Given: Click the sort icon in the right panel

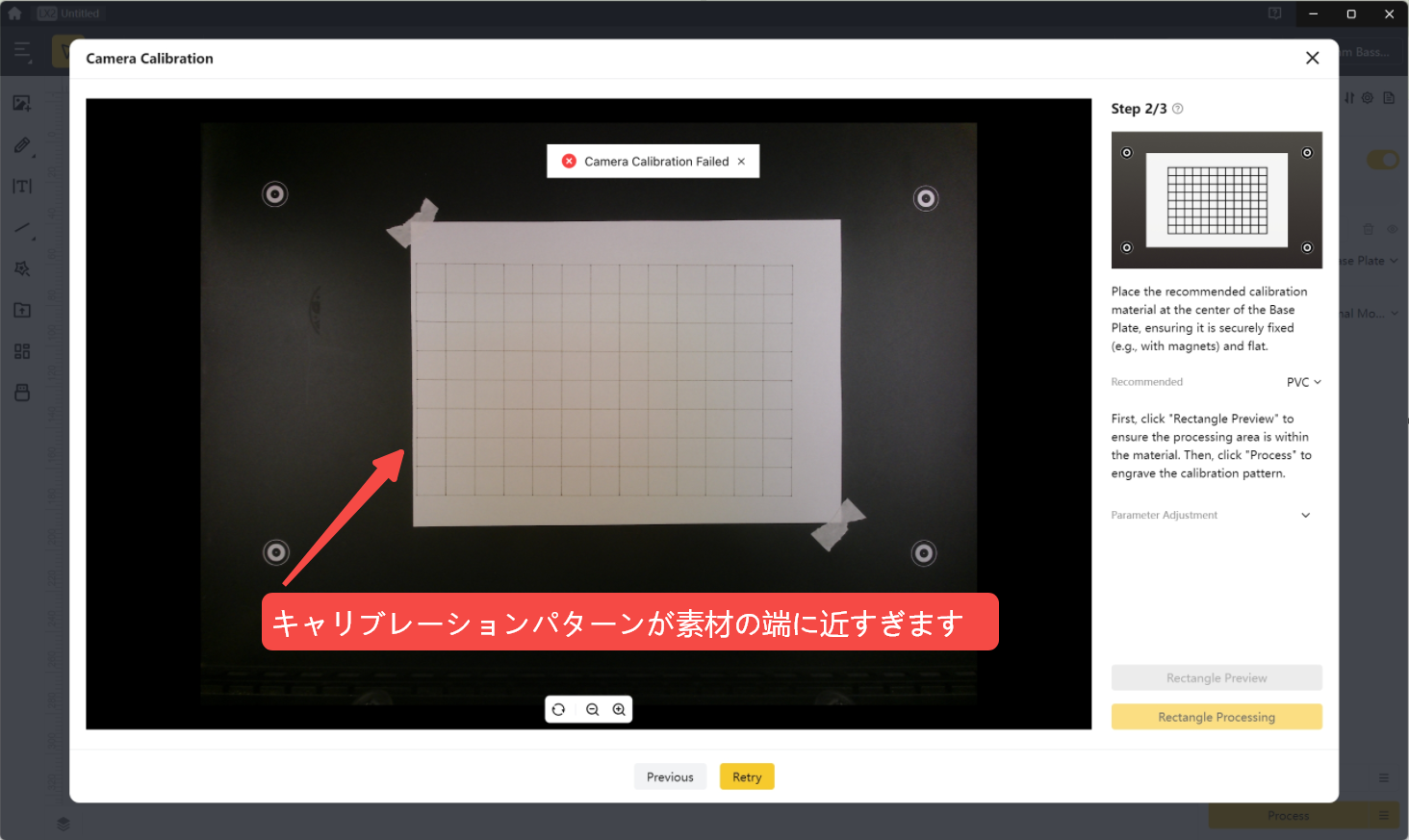Looking at the screenshot, I should 1349,98.
